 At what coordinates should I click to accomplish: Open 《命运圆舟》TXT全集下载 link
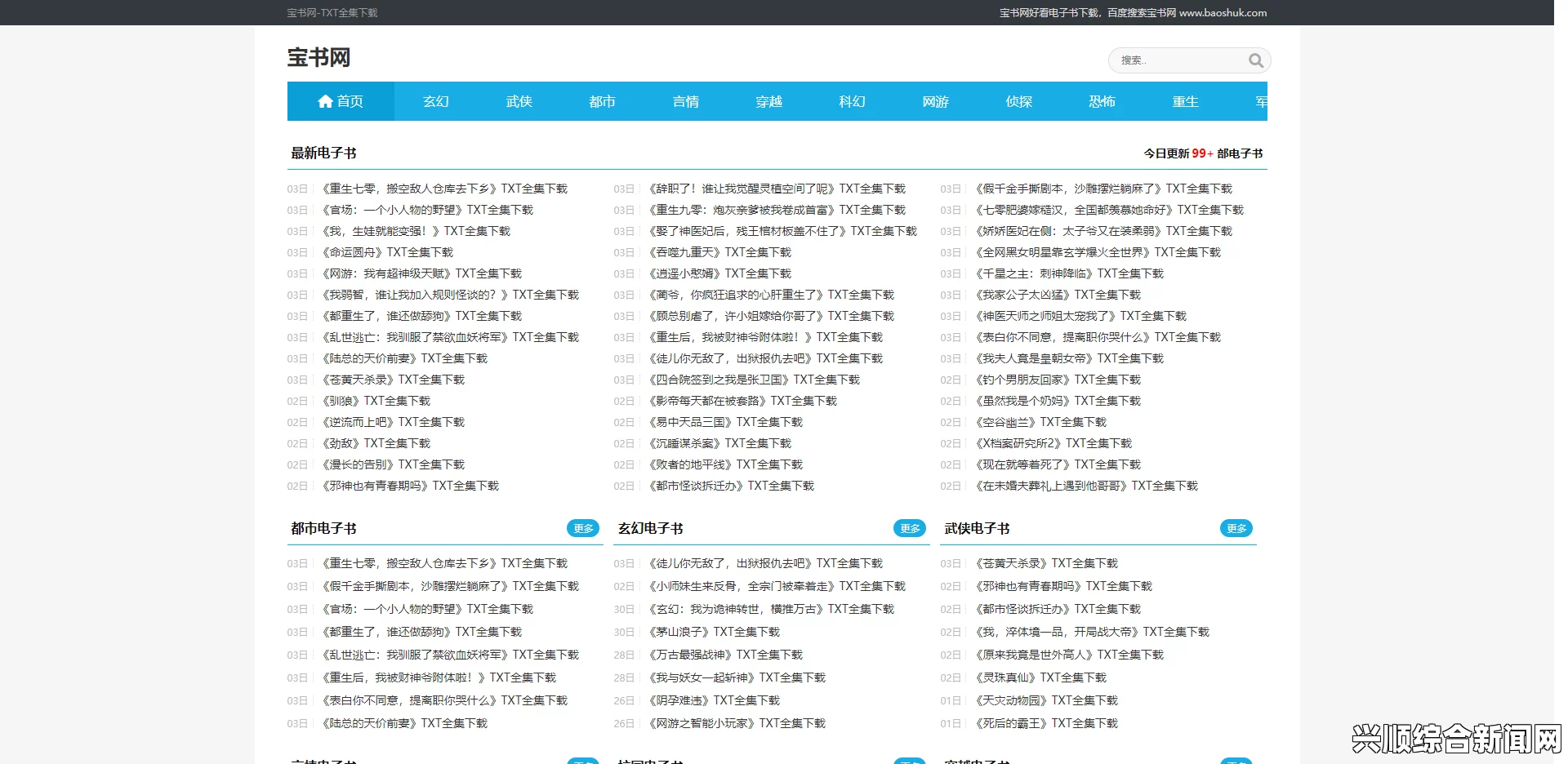click(x=385, y=252)
